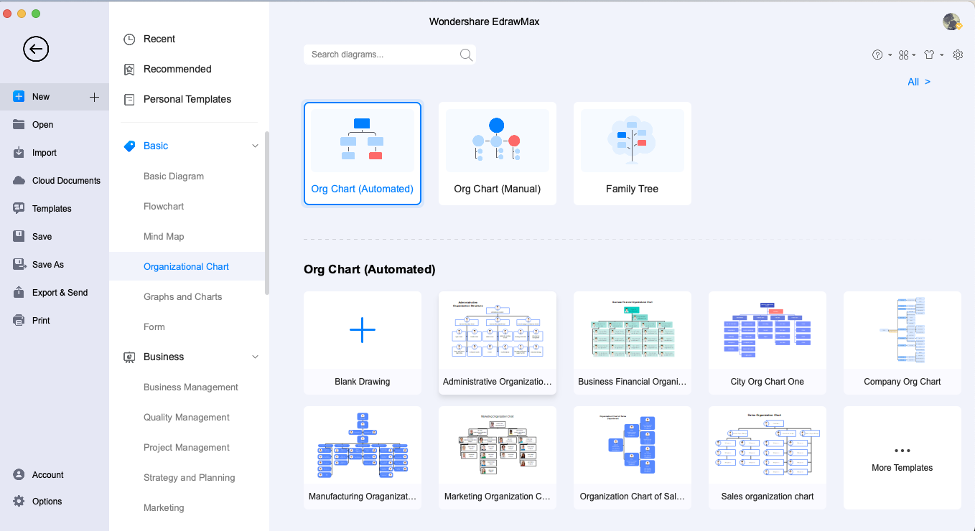Choose Family Tree card
This screenshot has height=531, width=977.
[x=632, y=153]
